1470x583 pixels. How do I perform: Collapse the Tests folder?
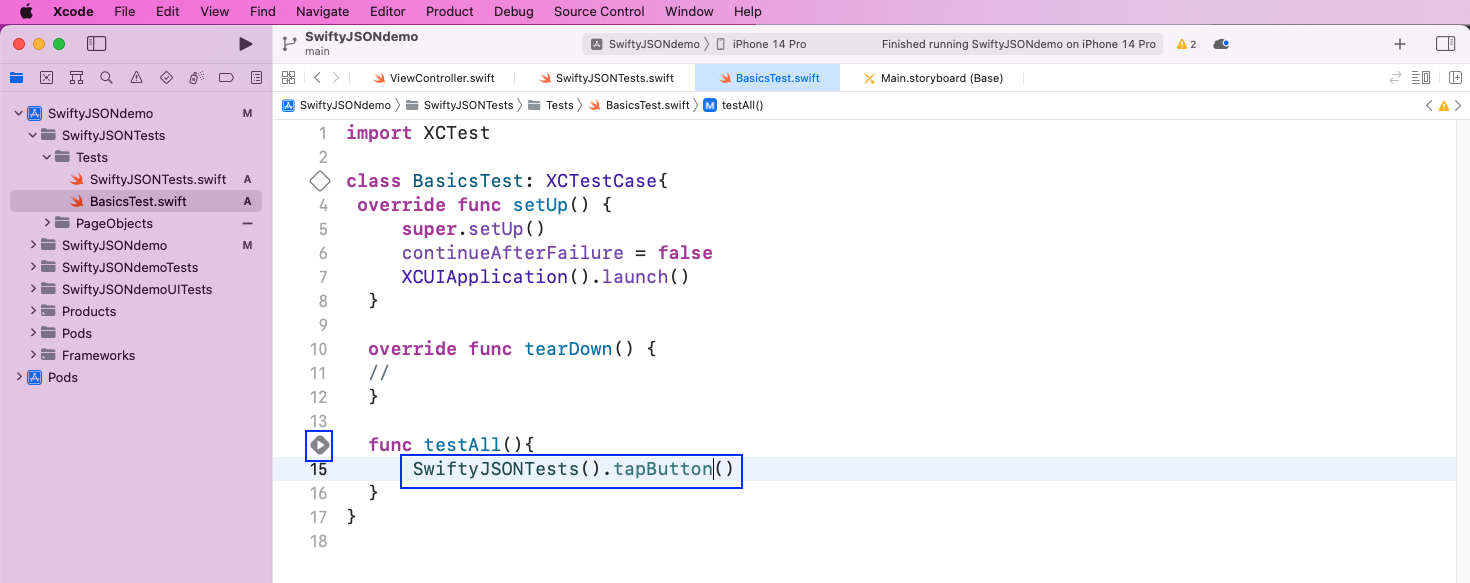click(x=47, y=157)
